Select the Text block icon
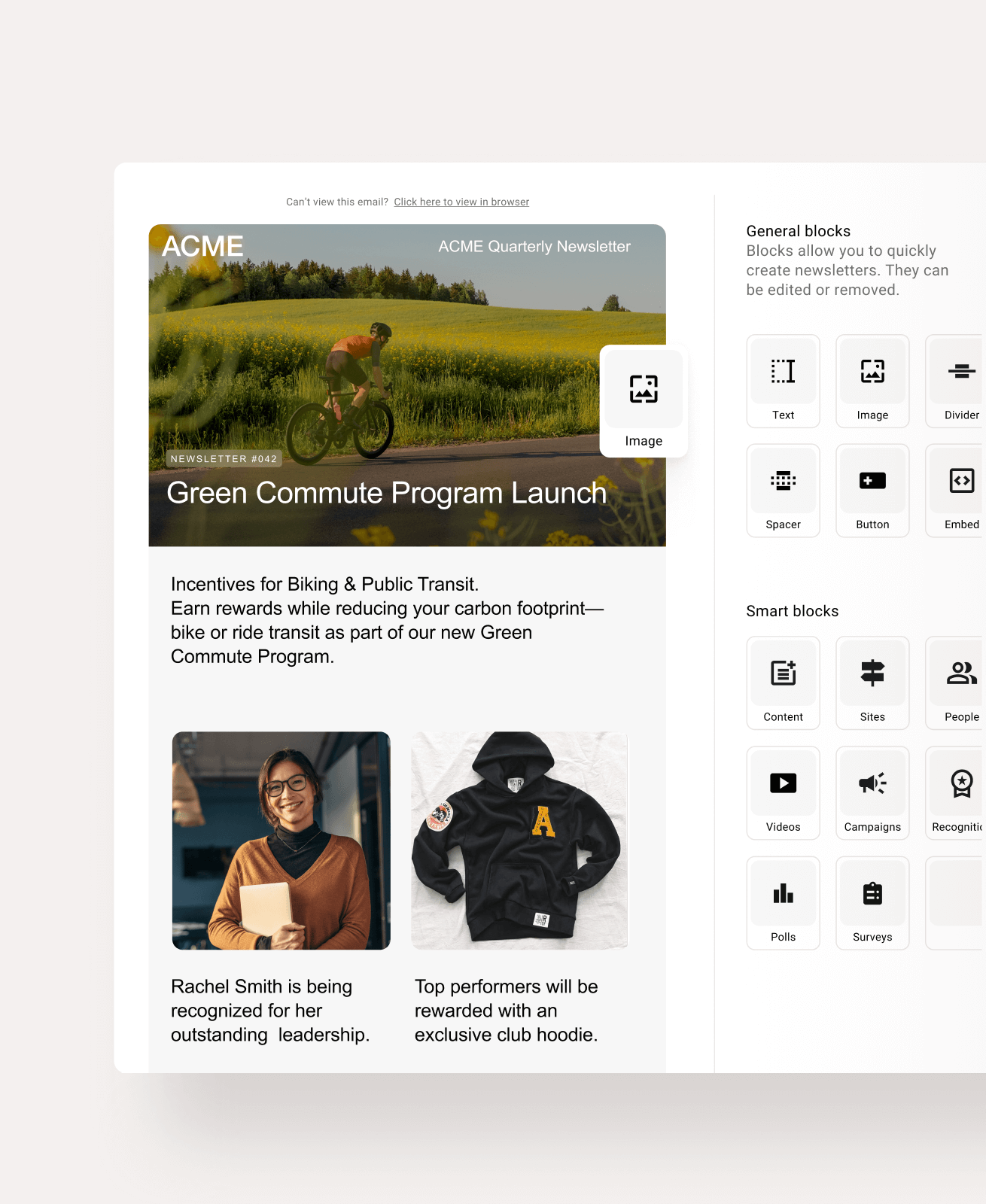 pos(783,381)
